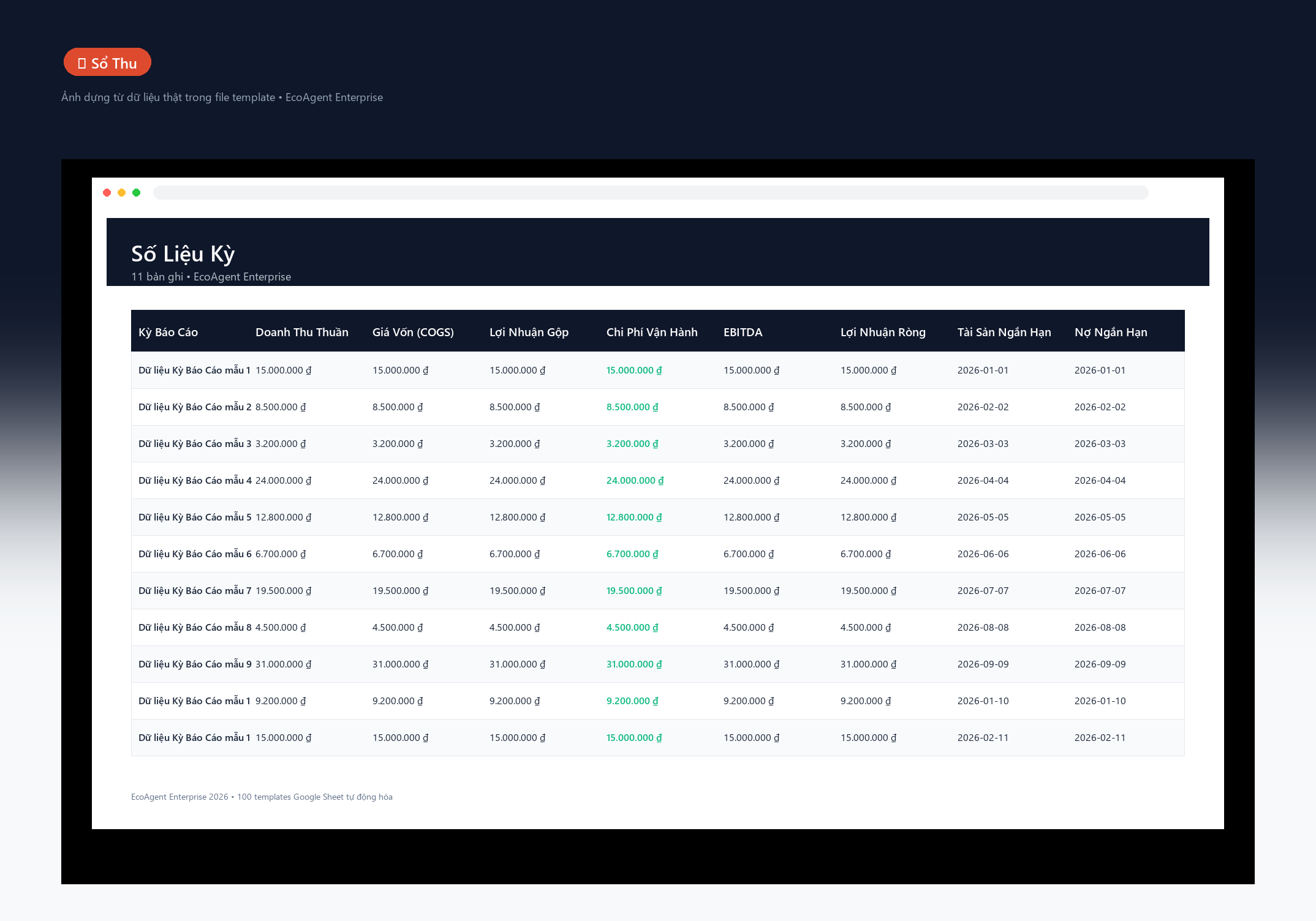Click 12.800.000 ₫ in the EBITDA column
The height and width of the screenshot is (921, 1316).
point(751,517)
